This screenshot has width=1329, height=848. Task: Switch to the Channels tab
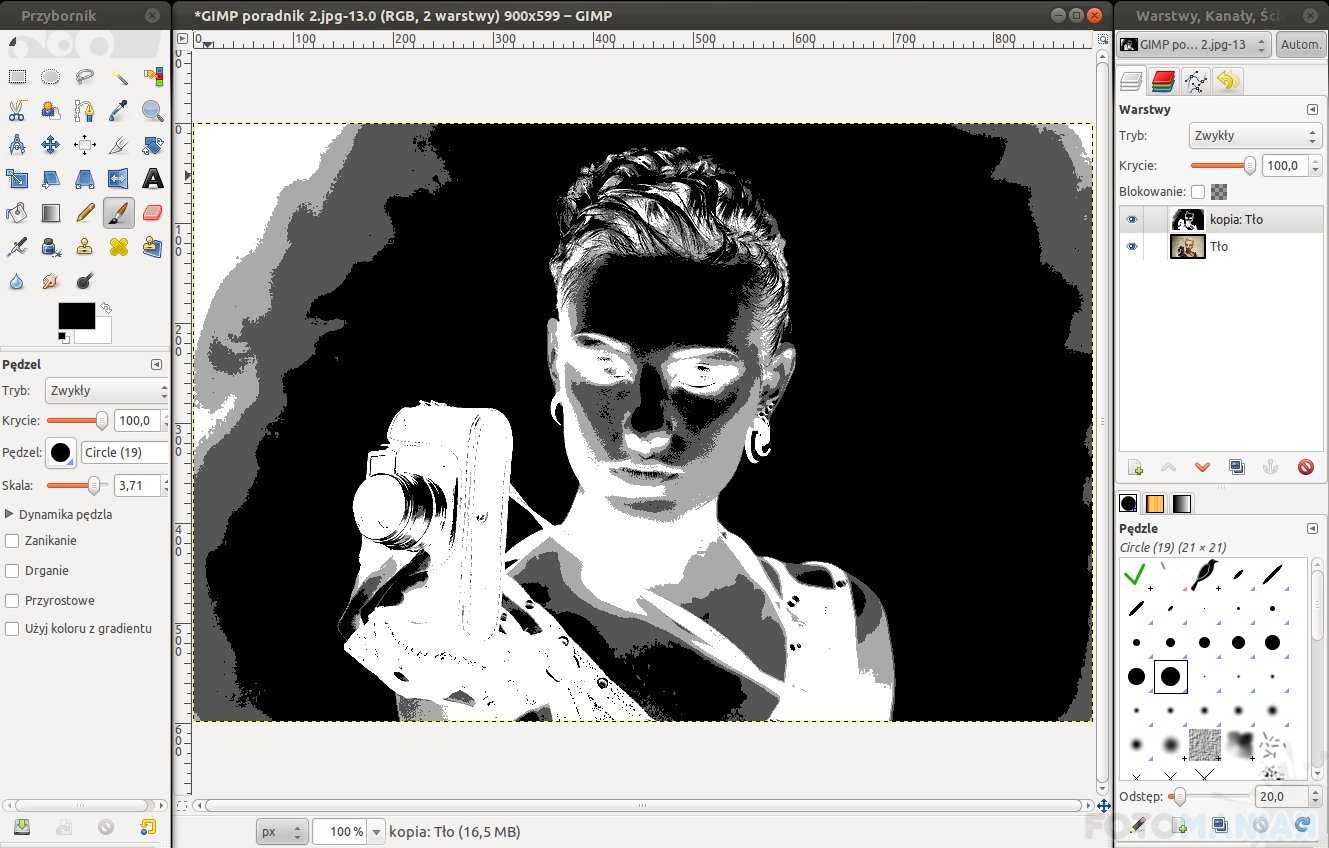point(1163,81)
